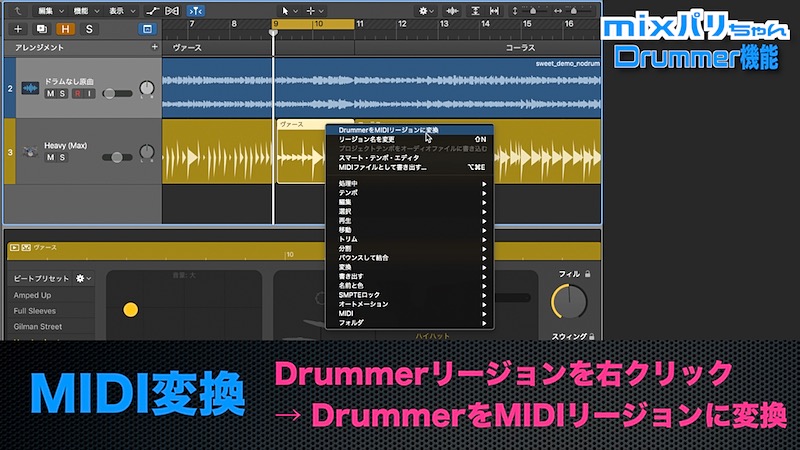Open the crosshair secondary tool menu
The height and width of the screenshot is (450, 800).
(315, 11)
